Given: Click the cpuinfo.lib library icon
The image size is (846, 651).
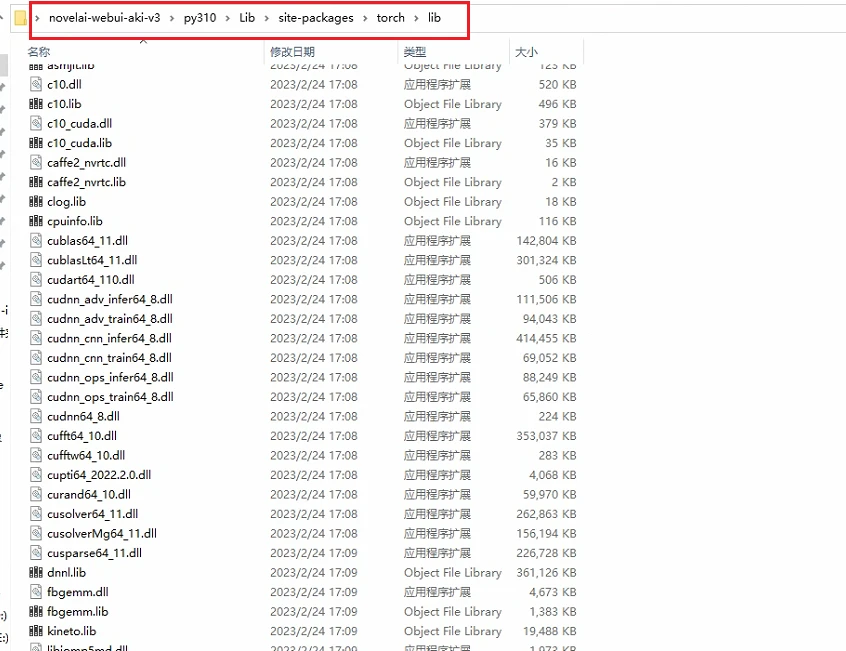Looking at the screenshot, I should (x=36, y=221).
